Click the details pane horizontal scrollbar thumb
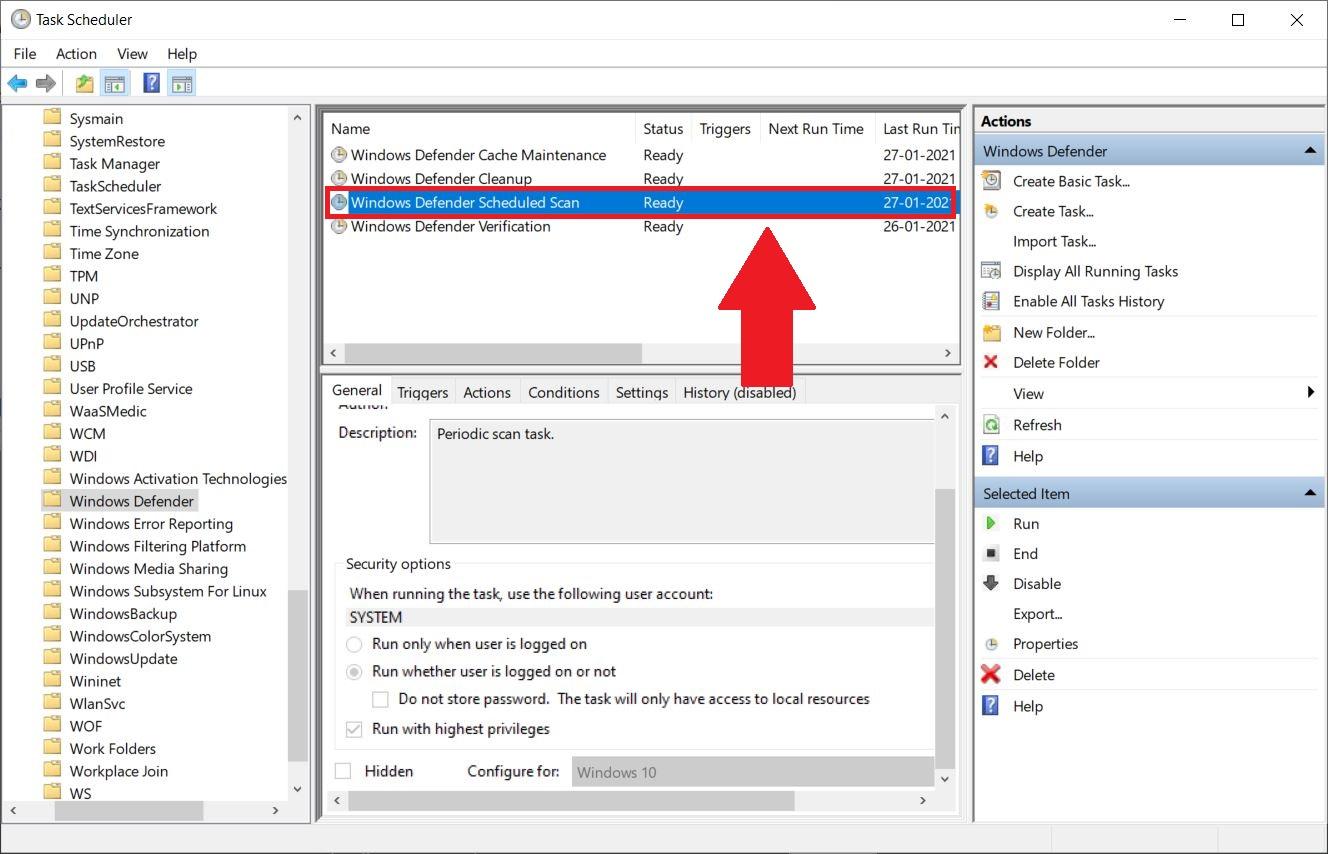The width and height of the screenshot is (1328, 854). [571, 800]
